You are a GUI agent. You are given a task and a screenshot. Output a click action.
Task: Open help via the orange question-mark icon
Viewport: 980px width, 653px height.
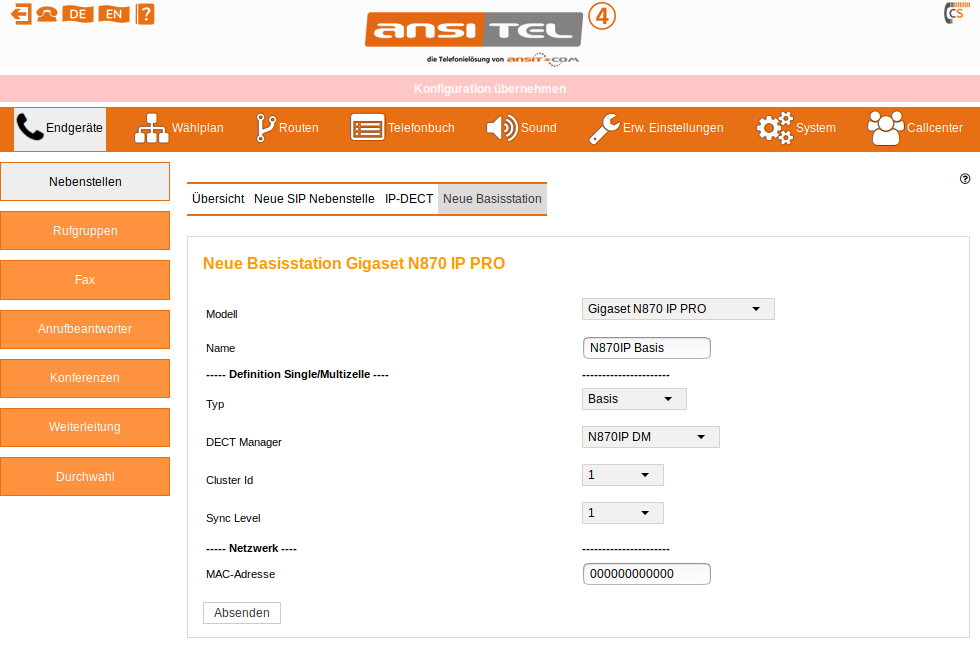[146, 14]
